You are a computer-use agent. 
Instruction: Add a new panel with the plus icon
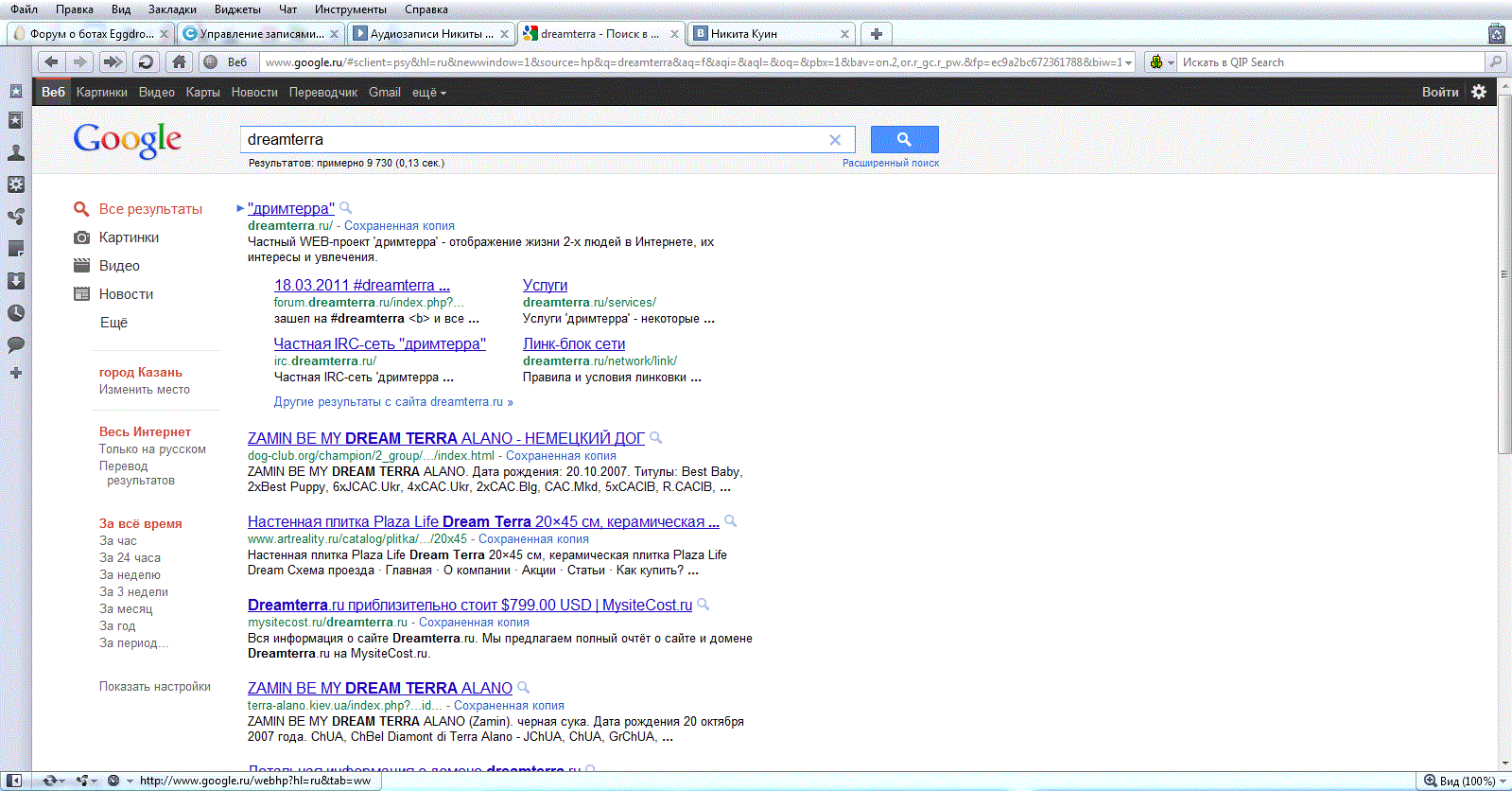point(16,373)
